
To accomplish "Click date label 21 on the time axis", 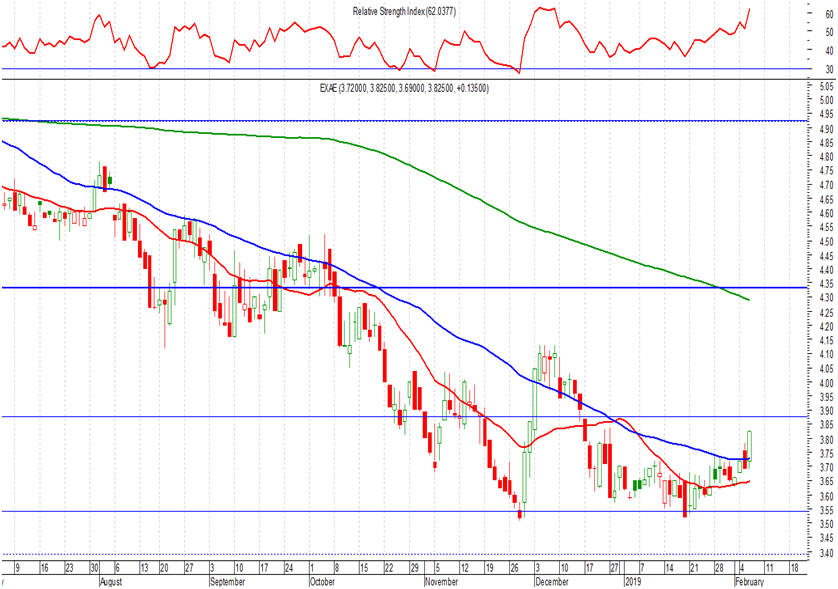I will tap(694, 568).
